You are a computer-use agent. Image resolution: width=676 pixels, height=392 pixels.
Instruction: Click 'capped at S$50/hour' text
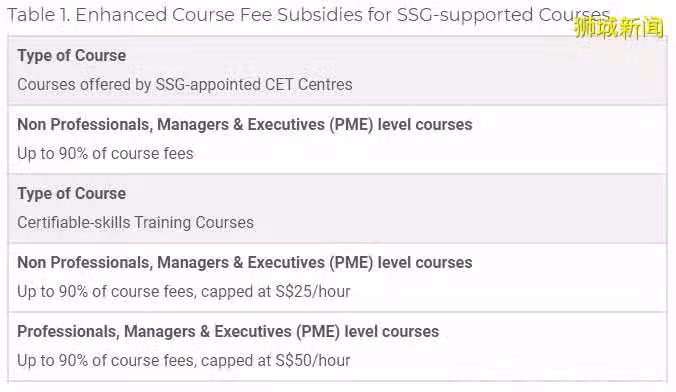(275, 361)
